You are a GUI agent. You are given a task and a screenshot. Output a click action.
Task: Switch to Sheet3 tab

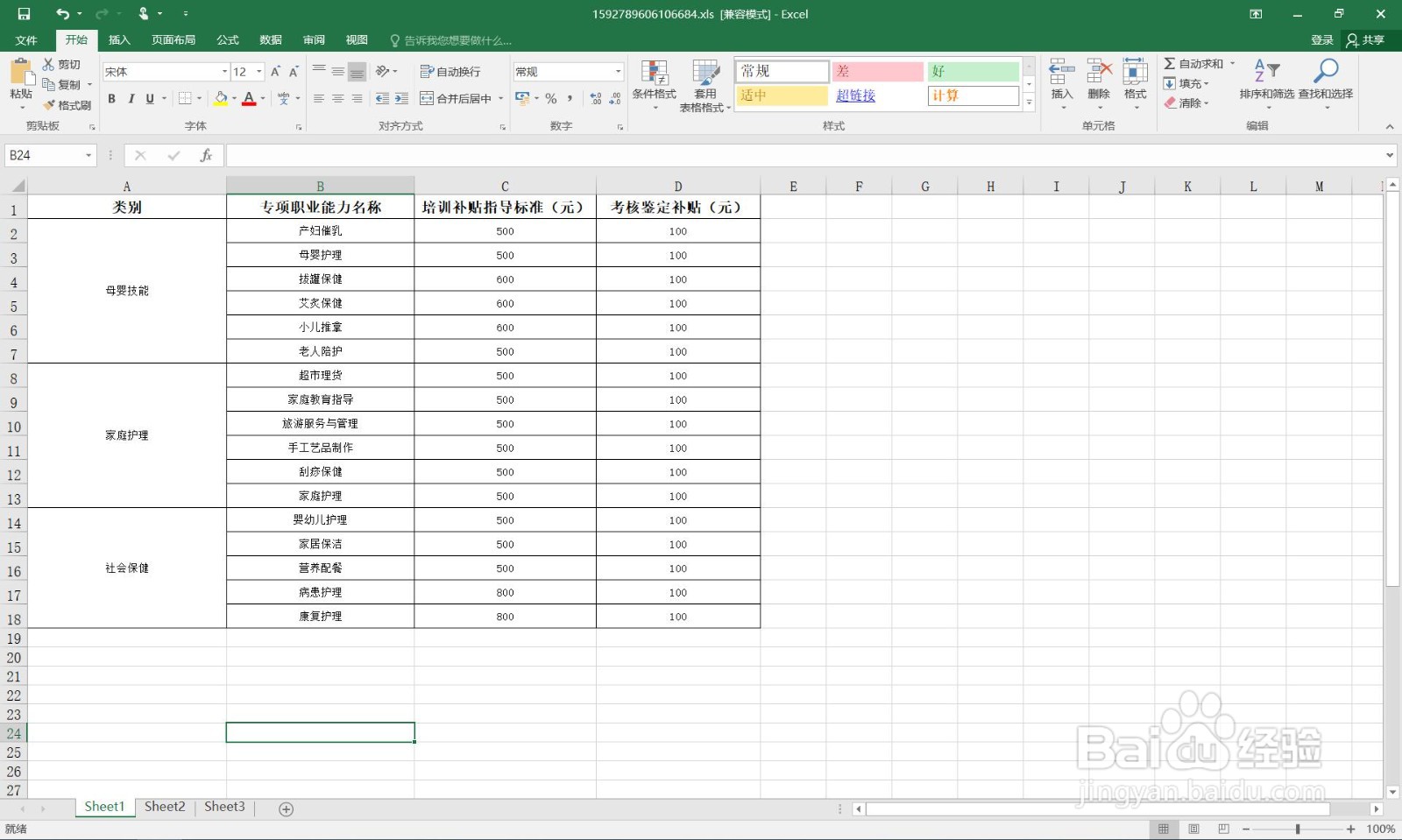tap(224, 807)
